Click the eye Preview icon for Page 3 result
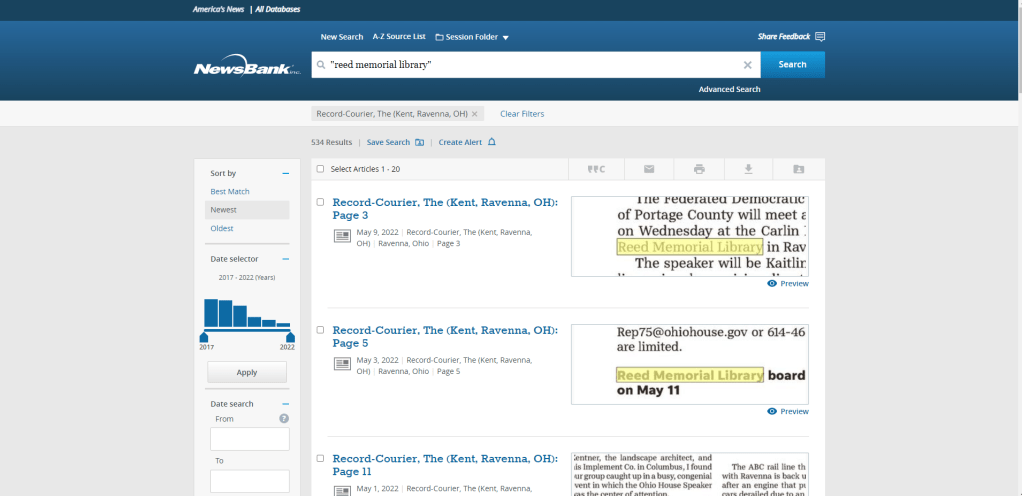The width and height of the screenshot is (1022, 496). [772, 284]
